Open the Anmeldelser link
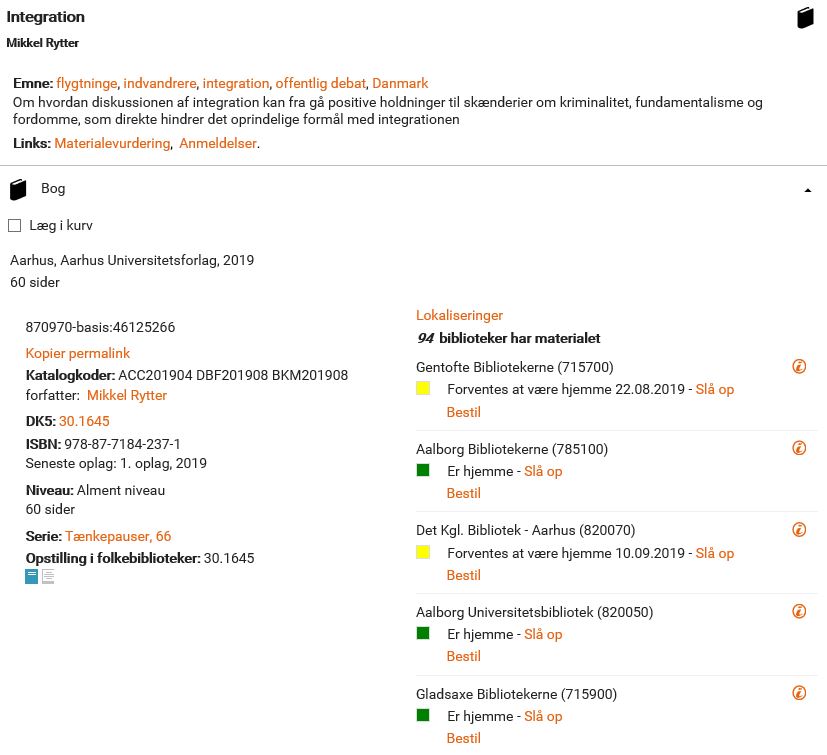This screenshot has width=827, height=755. coord(217,144)
